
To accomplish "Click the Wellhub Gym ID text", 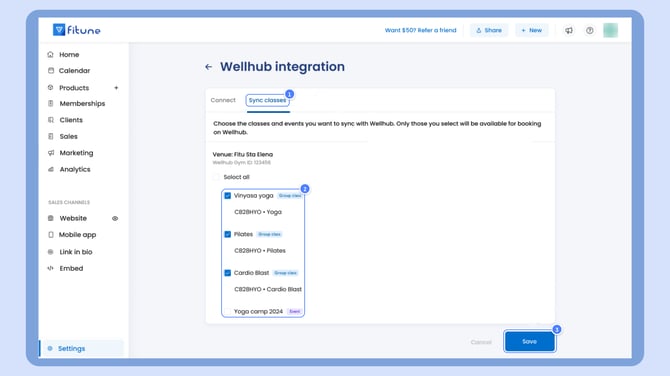I will tap(241, 162).
